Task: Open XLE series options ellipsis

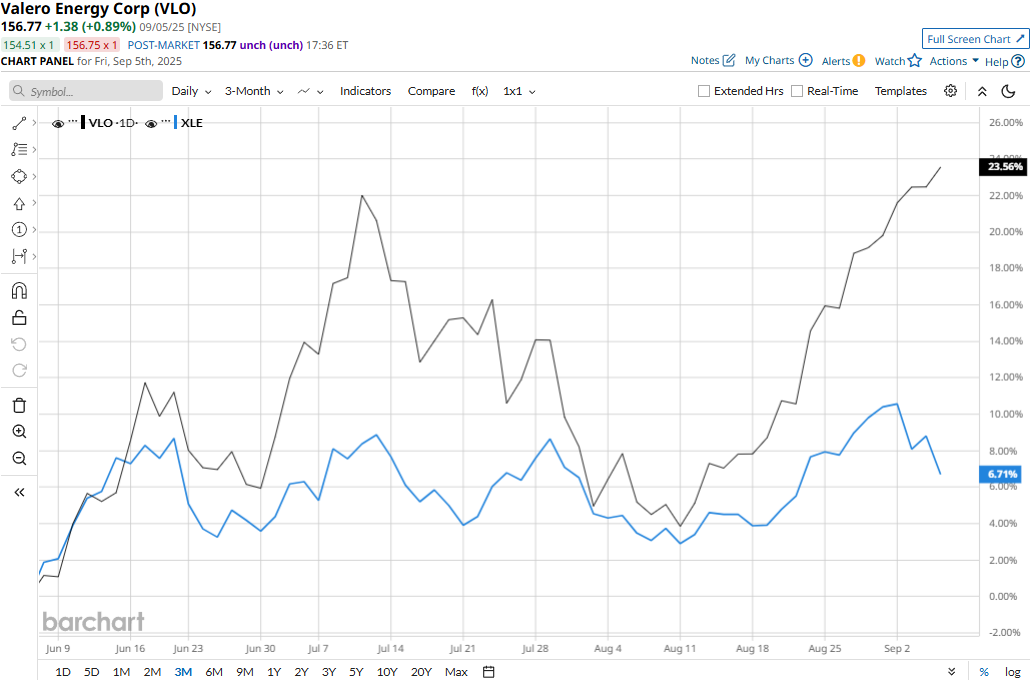Action: pos(166,122)
